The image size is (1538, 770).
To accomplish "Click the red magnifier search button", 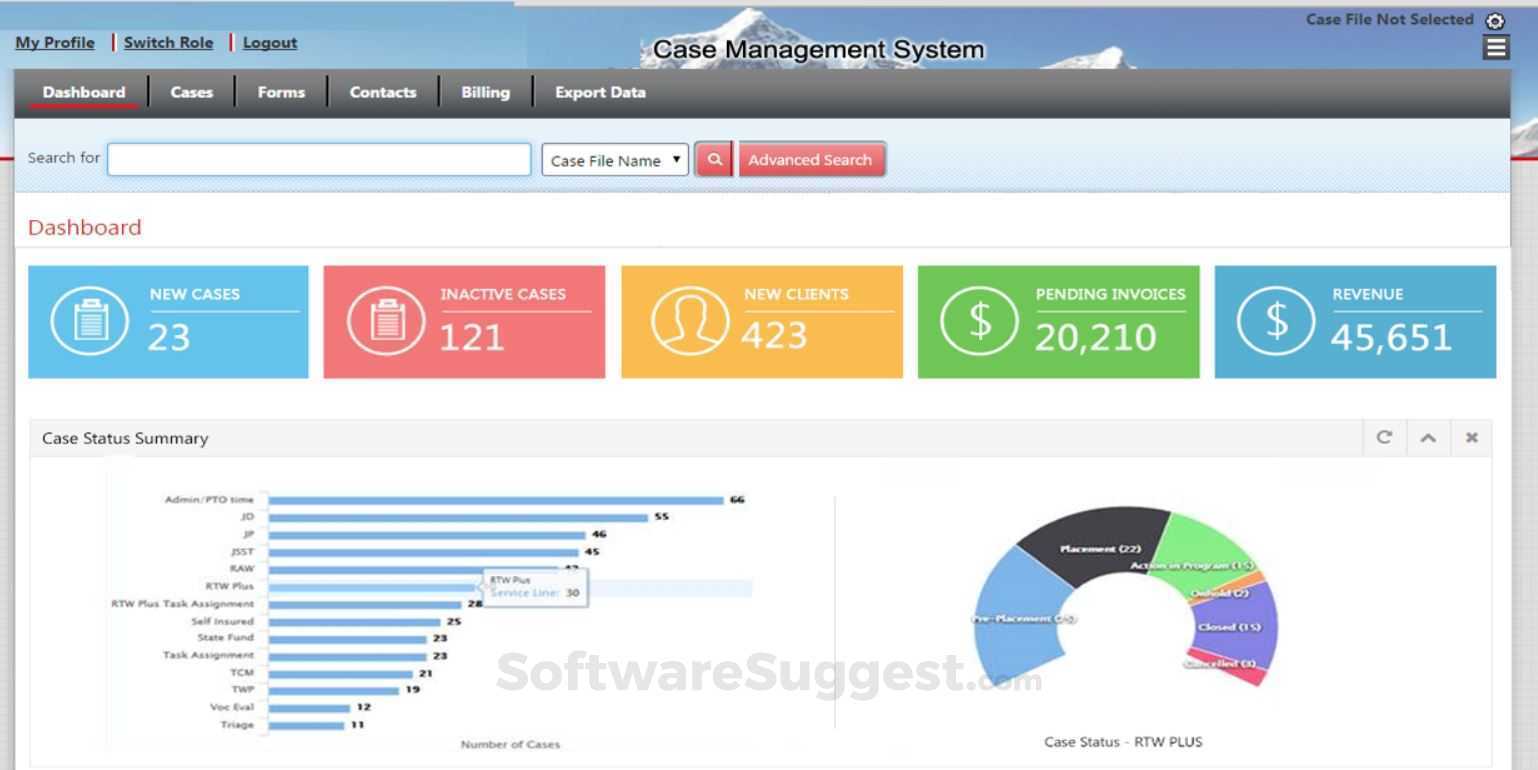I will [714, 160].
